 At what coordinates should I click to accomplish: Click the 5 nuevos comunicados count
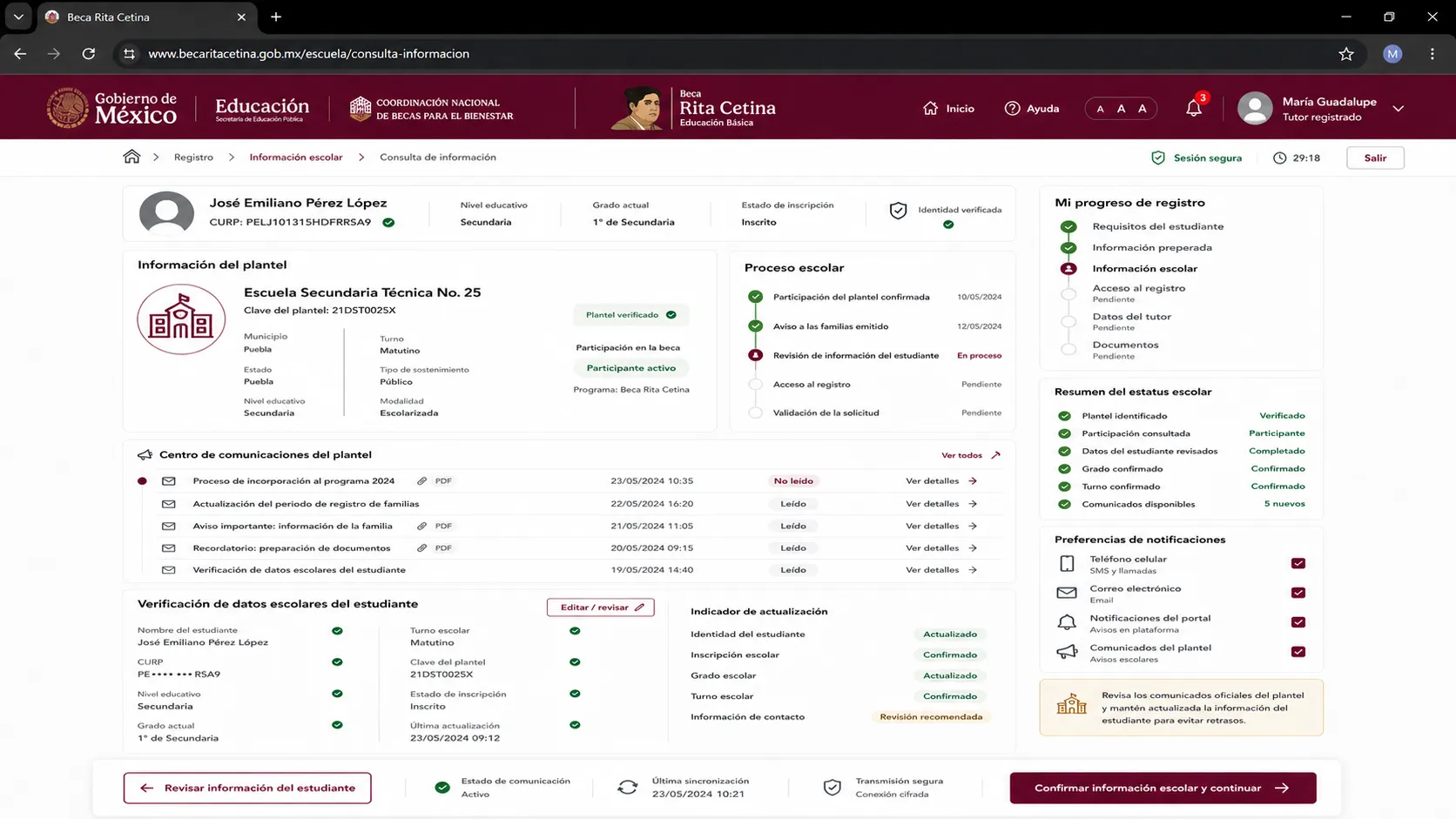(1284, 504)
